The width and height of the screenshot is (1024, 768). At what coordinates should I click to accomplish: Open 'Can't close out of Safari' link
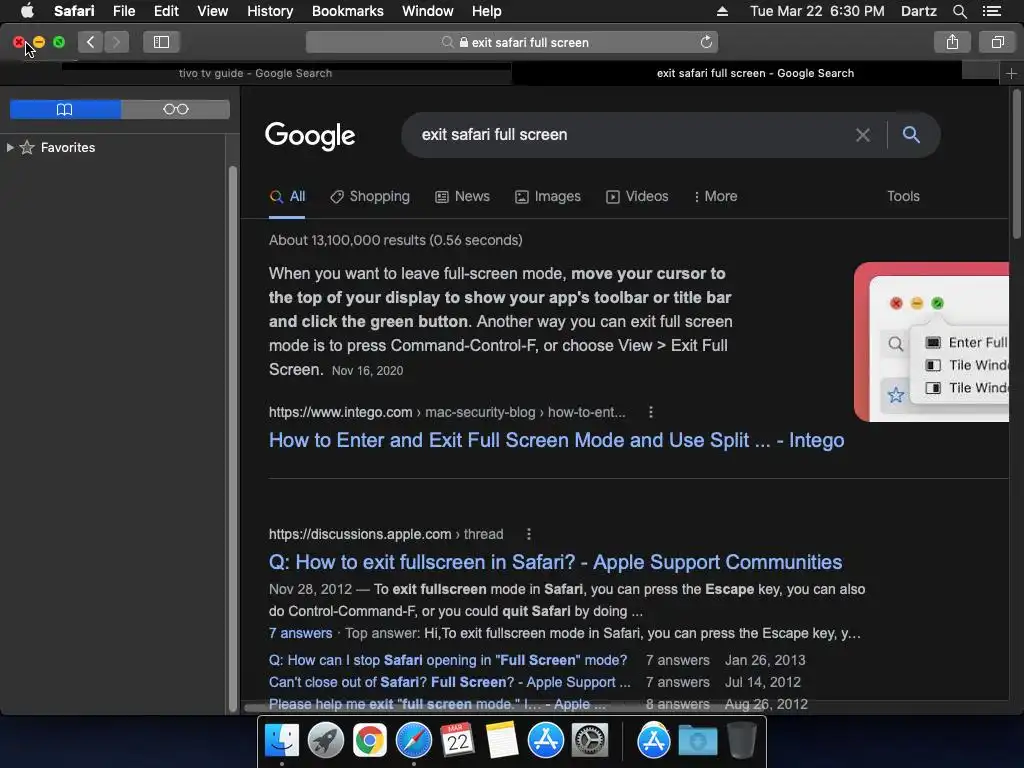[x=450, y=682]
